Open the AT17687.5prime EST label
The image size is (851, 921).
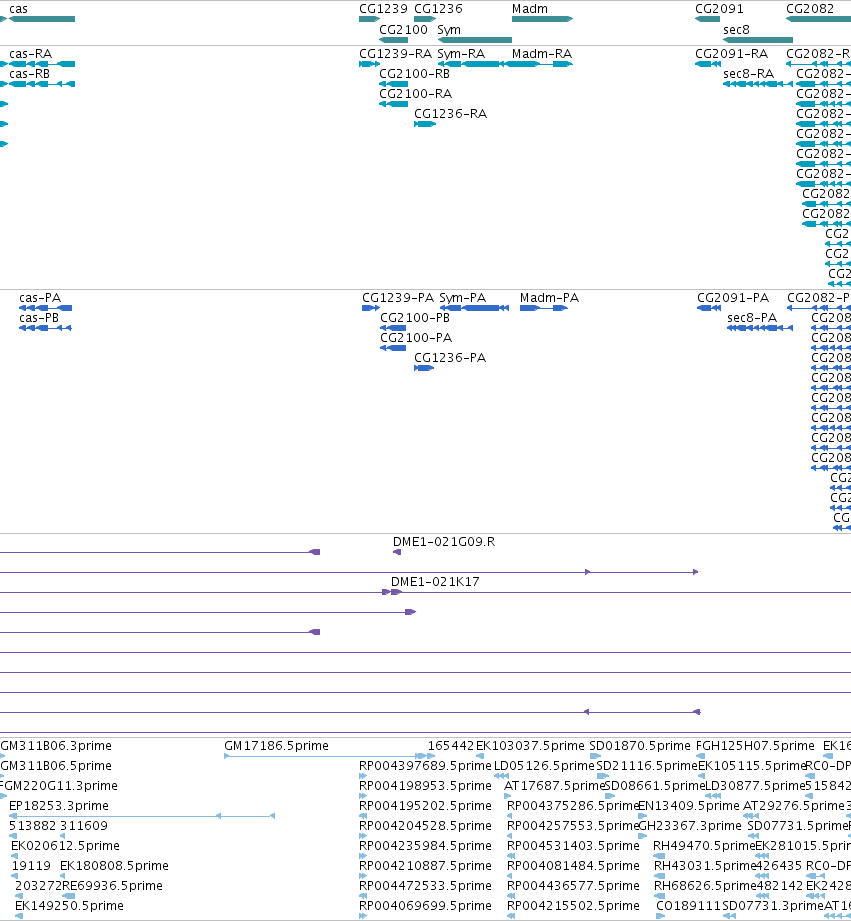pyautogui.click(x=554, y=786)
